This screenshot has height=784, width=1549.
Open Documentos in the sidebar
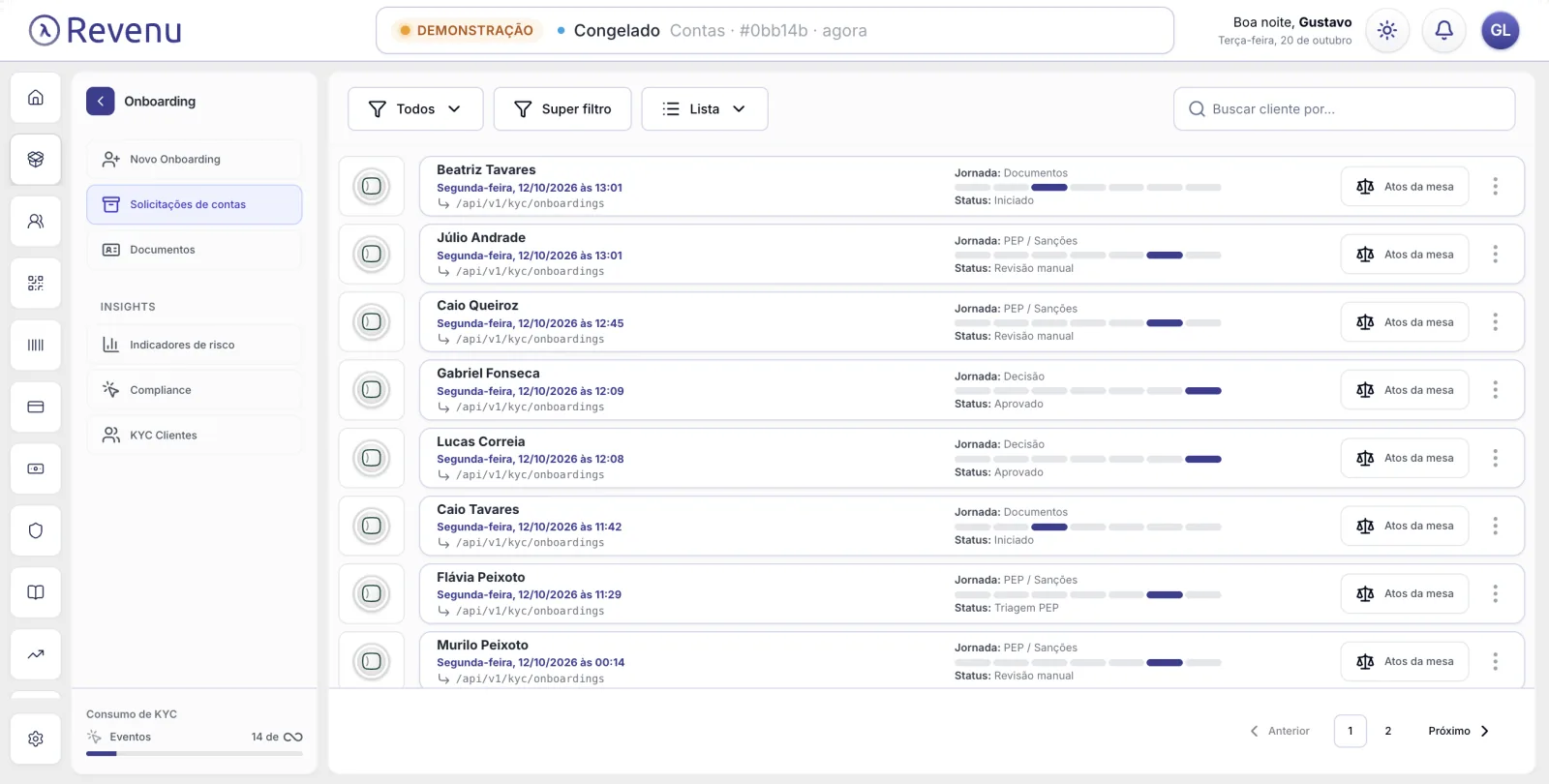click(x=194, y=250)
